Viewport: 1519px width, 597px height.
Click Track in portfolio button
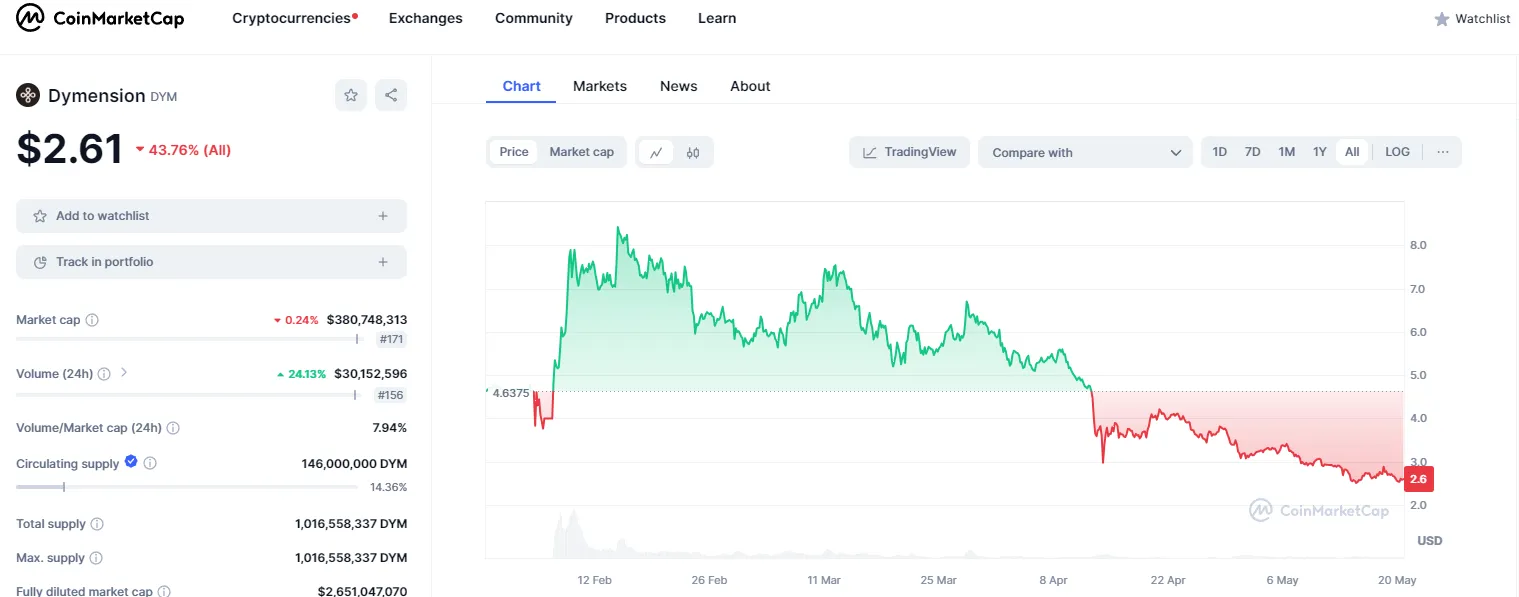[211, 262]
